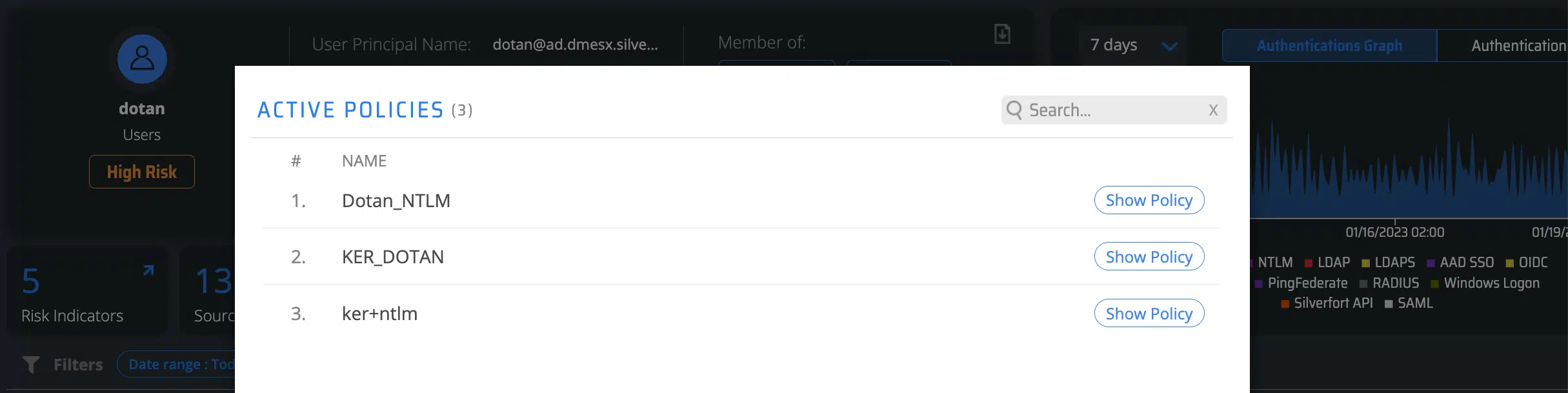
Task: Show Policy for KER_DOTAN
Action: point(1149,257)
